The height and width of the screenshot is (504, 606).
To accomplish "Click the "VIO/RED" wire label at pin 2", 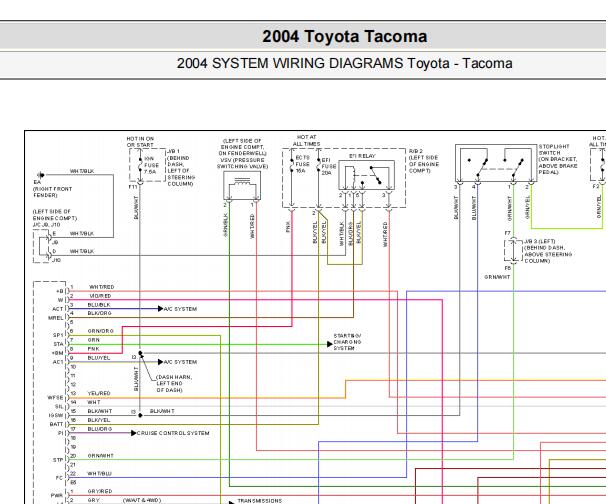I will pyautogui.click(x=100, y=296).
